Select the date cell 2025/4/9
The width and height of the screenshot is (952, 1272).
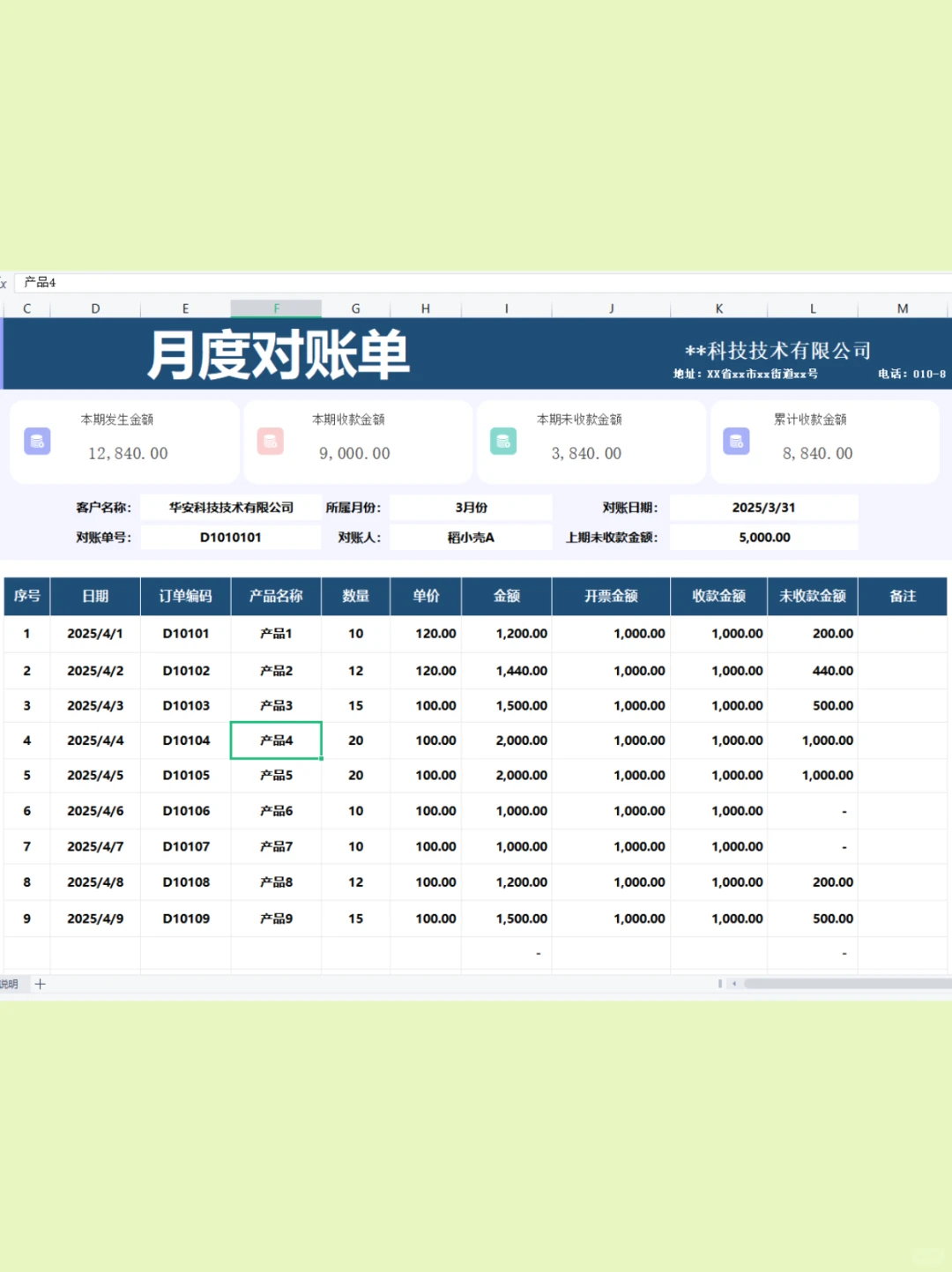[95, 918]
